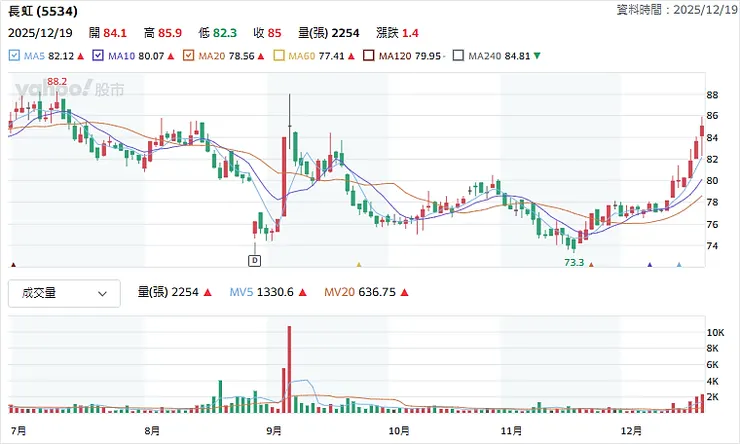This screenshot has height=444, width=740.
Task: Toggle the MA5 moving average checkbox
Action: 14,56
